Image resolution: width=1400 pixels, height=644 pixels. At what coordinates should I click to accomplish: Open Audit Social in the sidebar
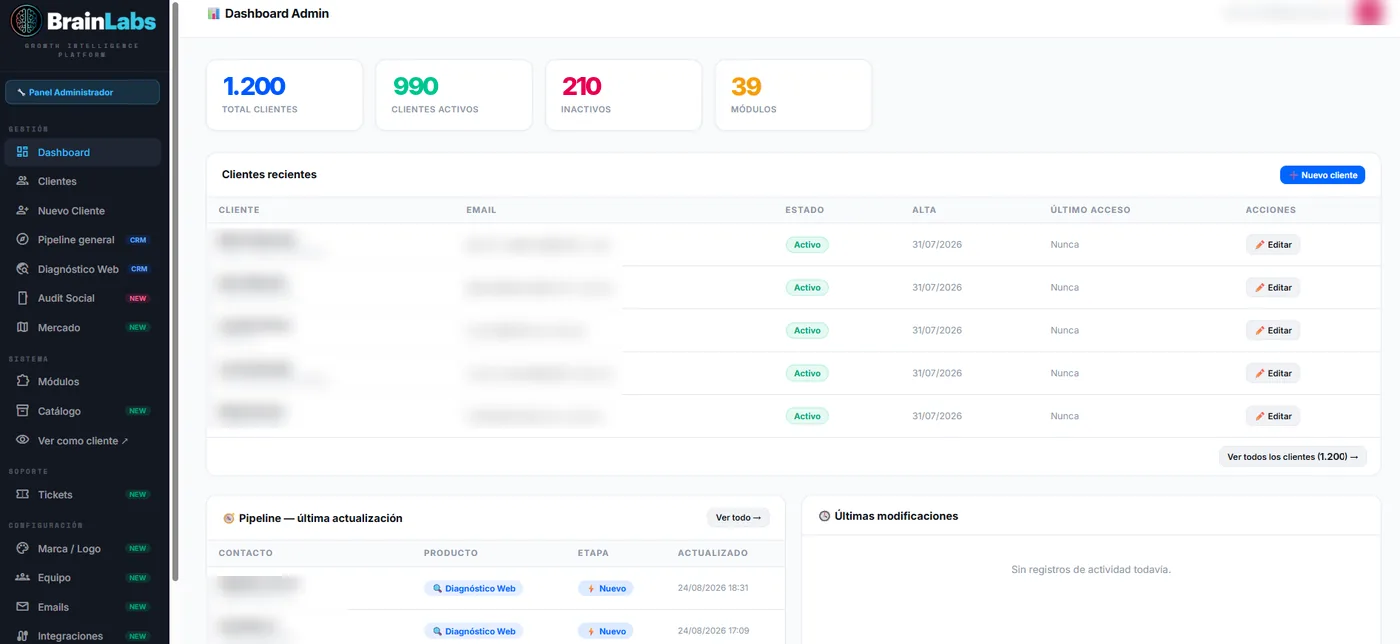tap(82, 298)
